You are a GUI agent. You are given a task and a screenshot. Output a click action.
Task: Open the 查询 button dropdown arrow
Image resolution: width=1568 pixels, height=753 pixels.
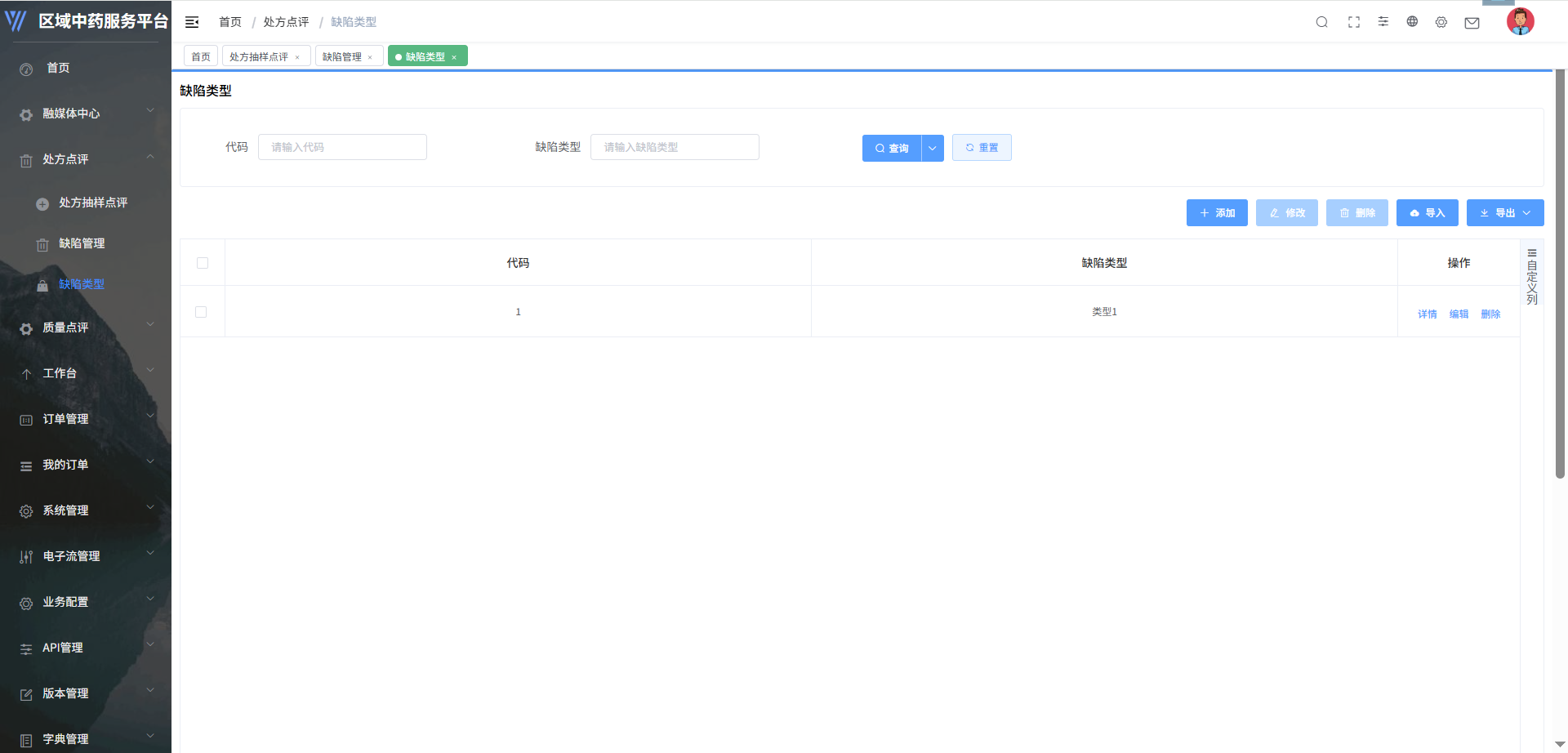coord(933,148)
